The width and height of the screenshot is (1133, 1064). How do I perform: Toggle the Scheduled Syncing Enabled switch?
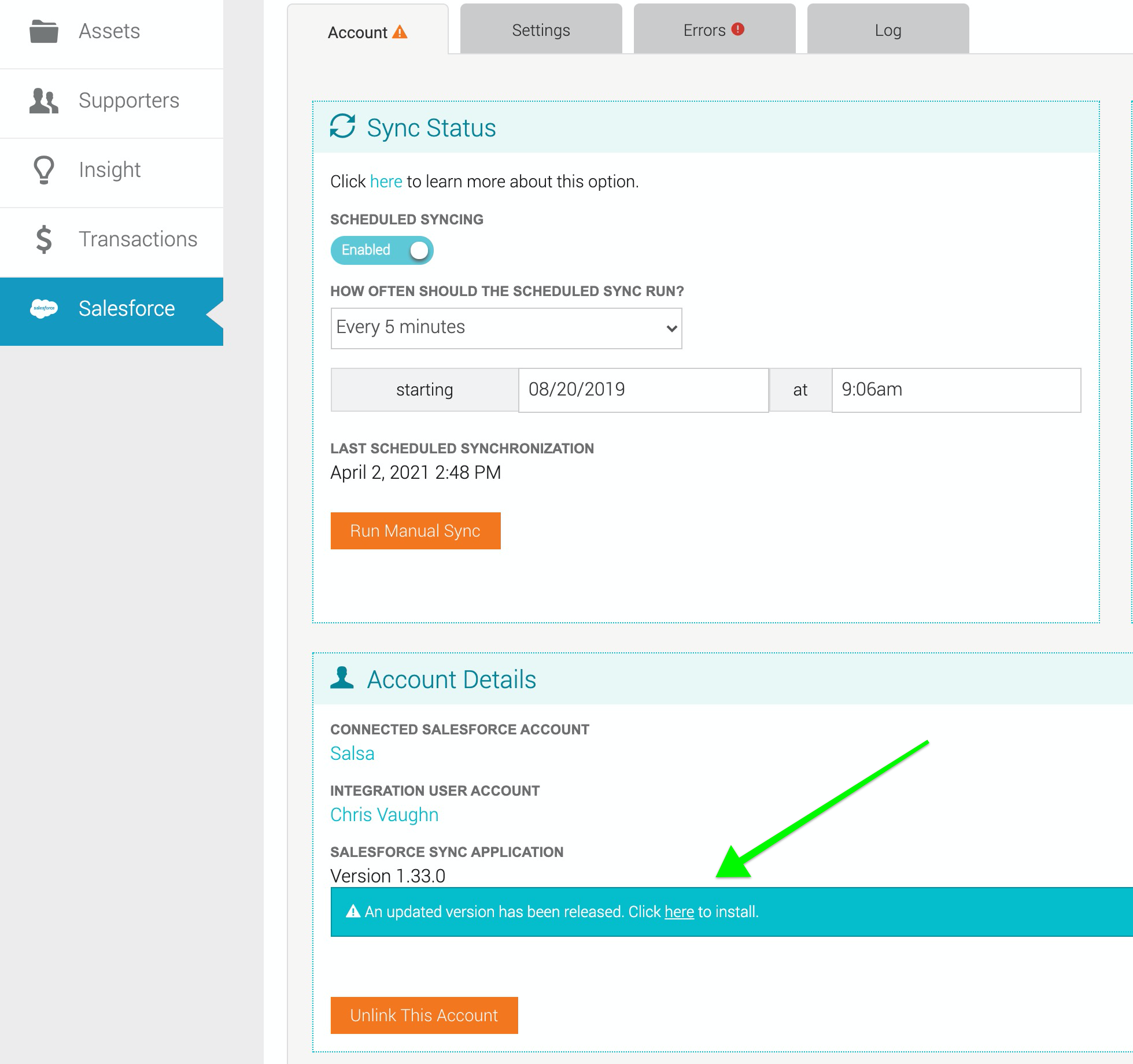[382, 250]
